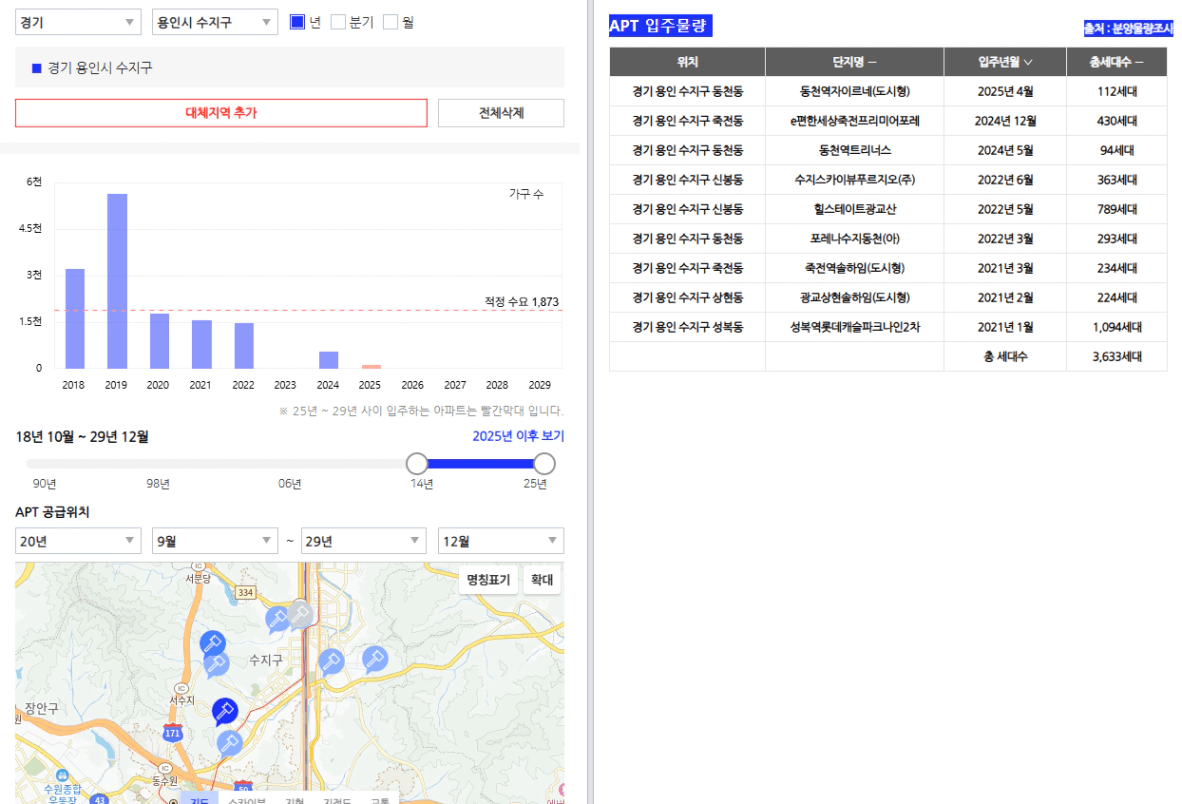Click the 확대 map button
The width and height of the screenshot is (1182, 804).
click(x=541, y=579)
